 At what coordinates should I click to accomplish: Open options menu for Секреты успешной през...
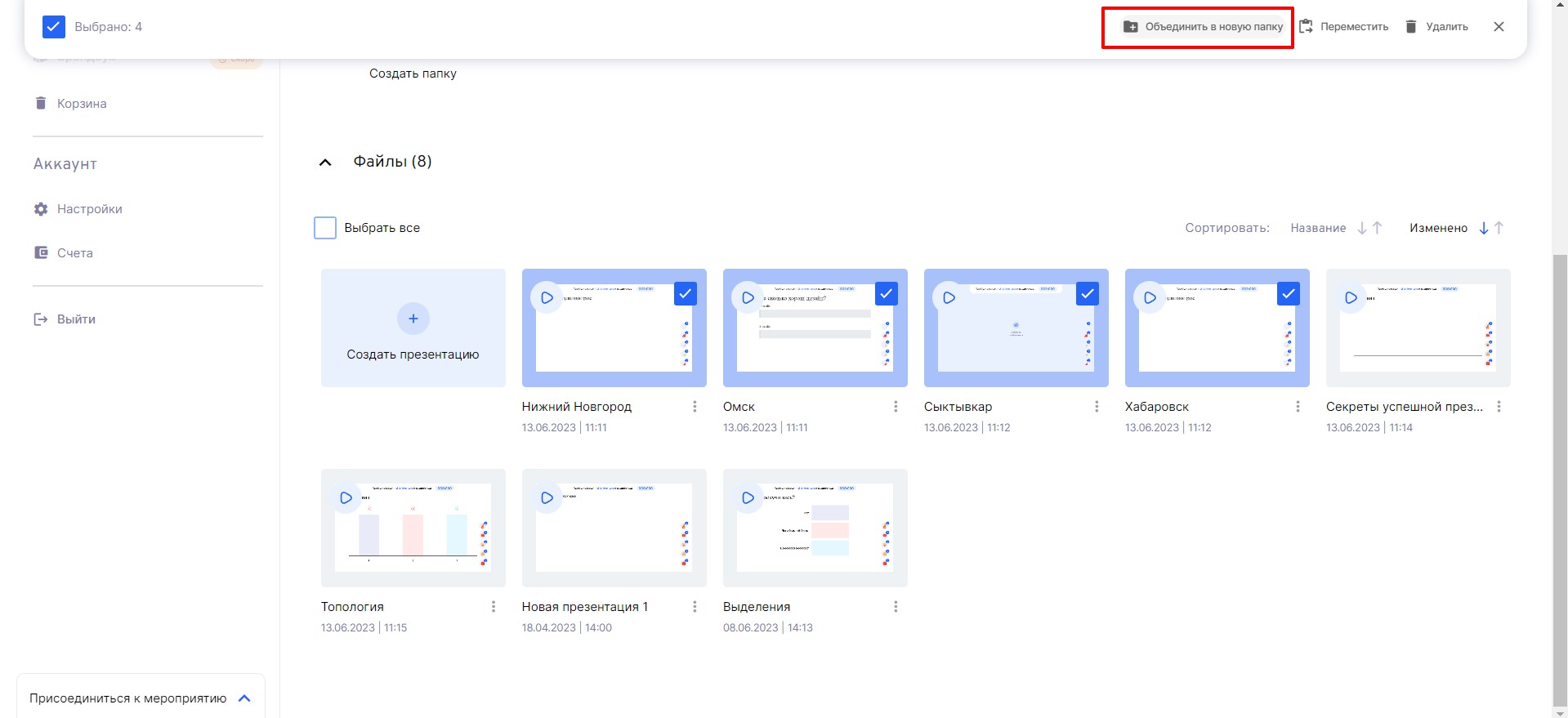(x=1499, y=407)
